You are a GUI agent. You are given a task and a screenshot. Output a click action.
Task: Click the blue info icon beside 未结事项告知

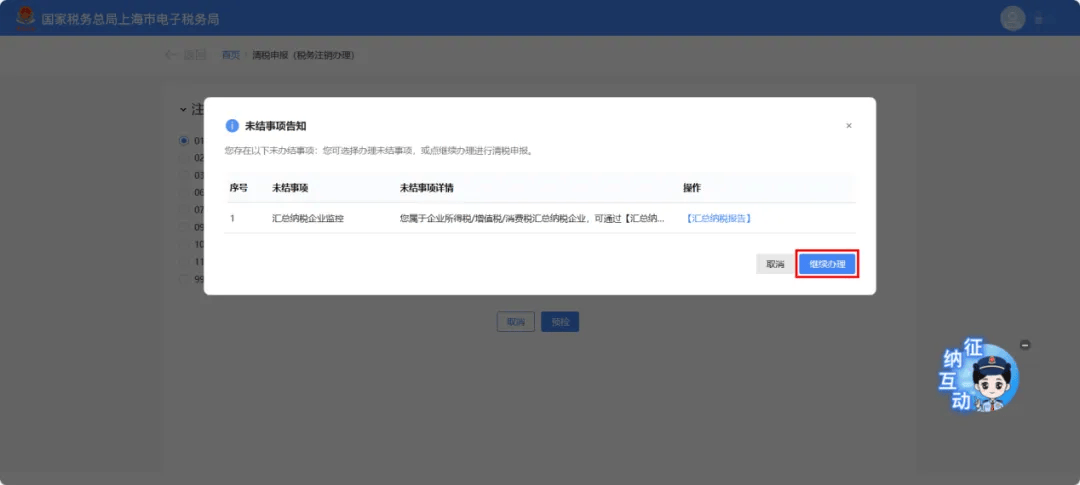(232, 126)
